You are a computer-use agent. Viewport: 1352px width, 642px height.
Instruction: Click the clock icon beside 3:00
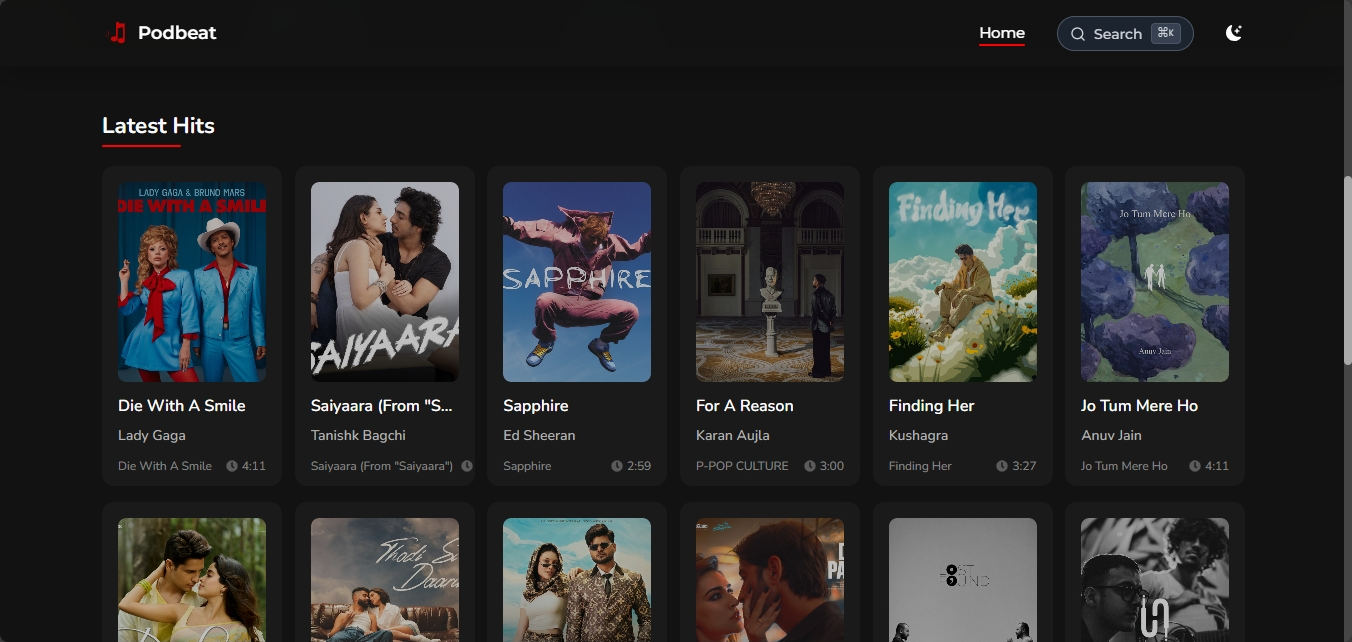[810, 466]
